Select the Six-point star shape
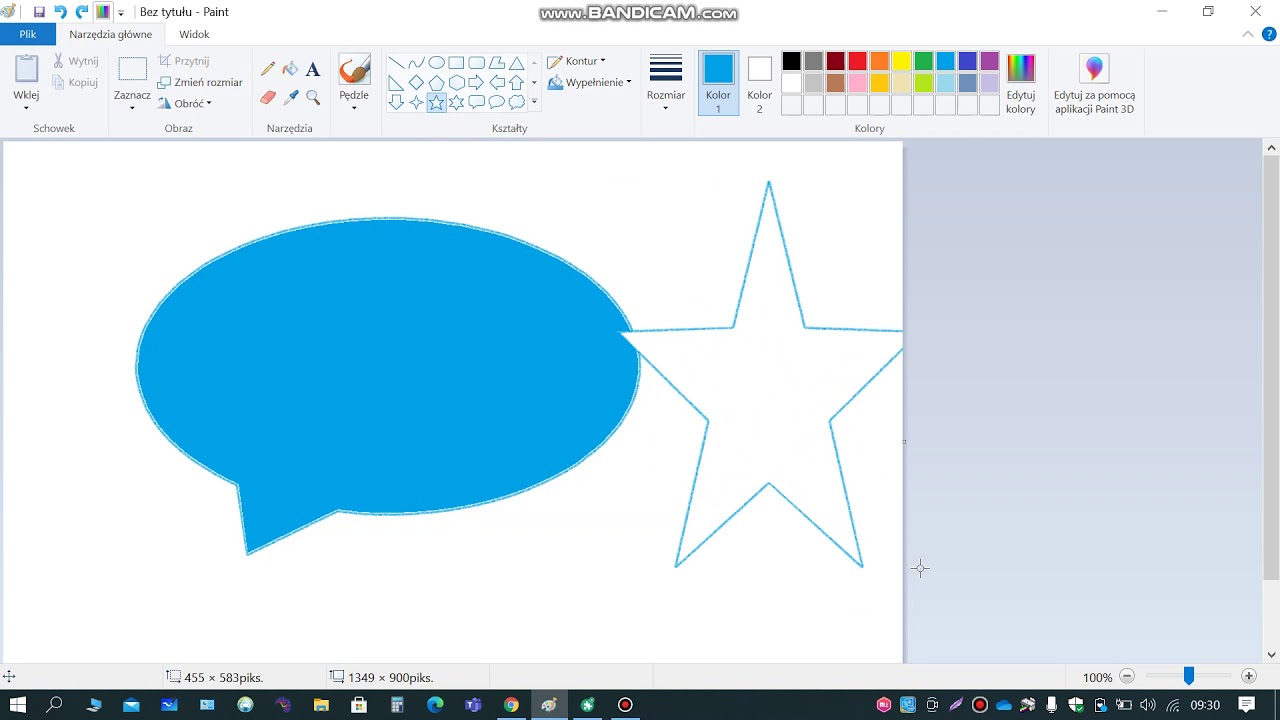Screen dimensions: 1280x720 (x=456, y=102)
